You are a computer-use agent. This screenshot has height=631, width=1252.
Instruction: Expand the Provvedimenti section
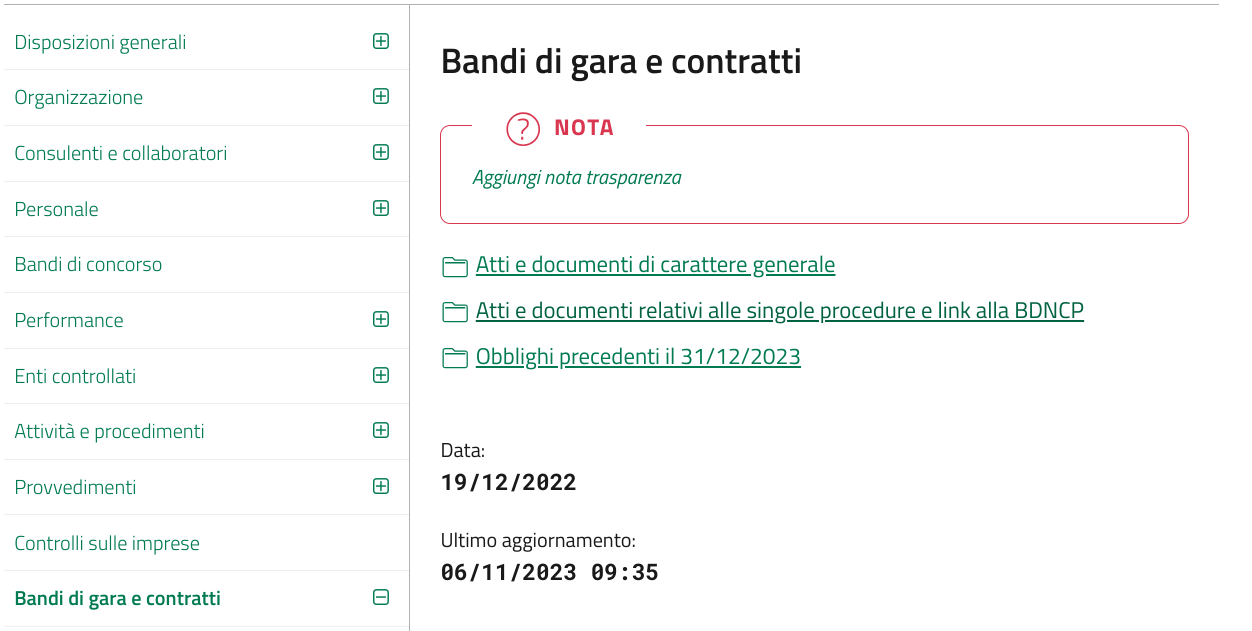pos(380,487)
